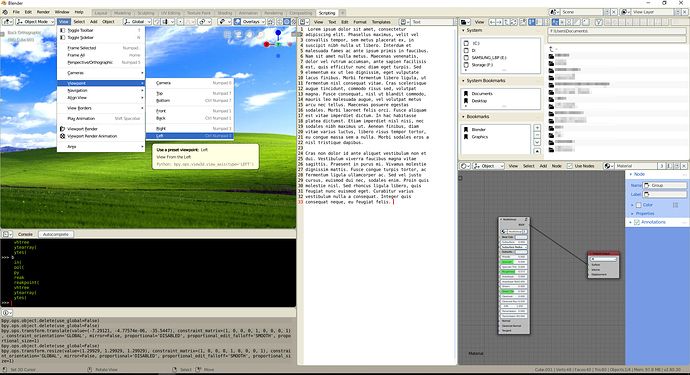Image resolution: width=690 pixels, height=375 pixels.
Task: Toggle the Annotations panel checkbox
Action: point(636,222)
